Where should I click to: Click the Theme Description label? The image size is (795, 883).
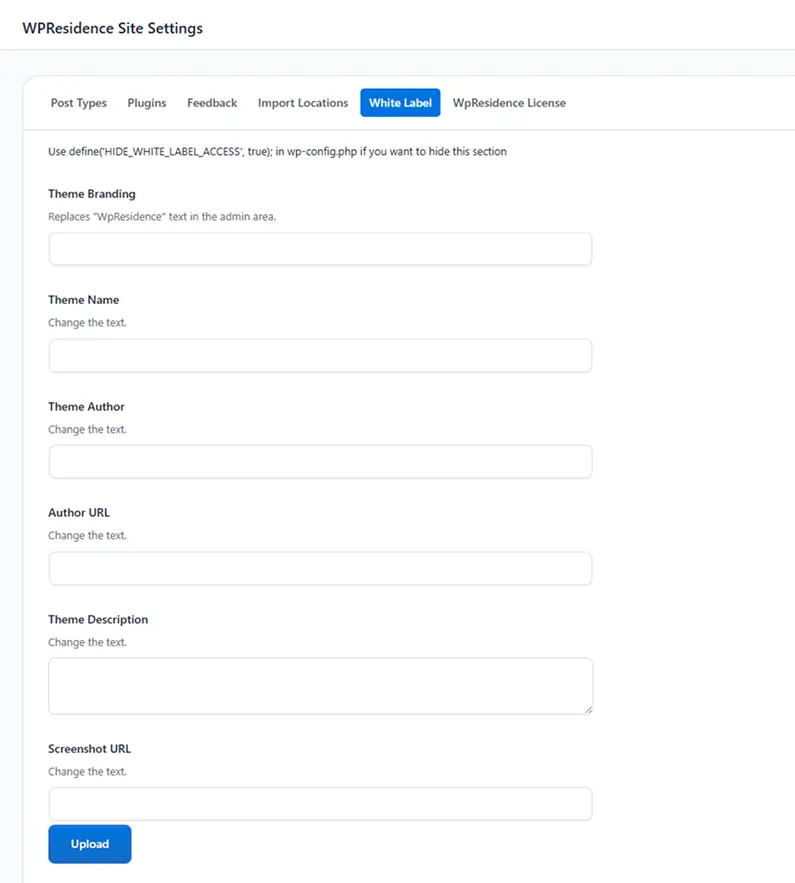(98, 619)
